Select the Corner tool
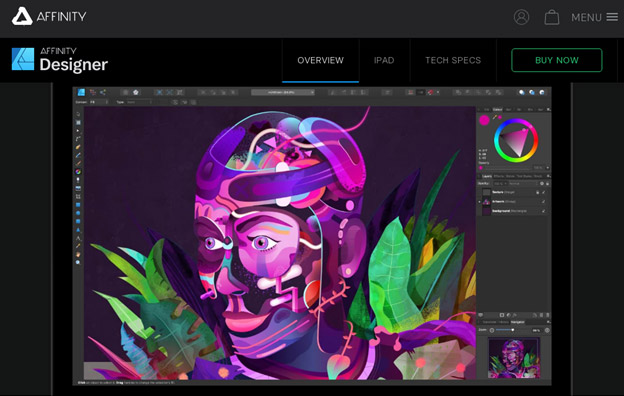The image size is (624, 396). click(x=78, y=139)
